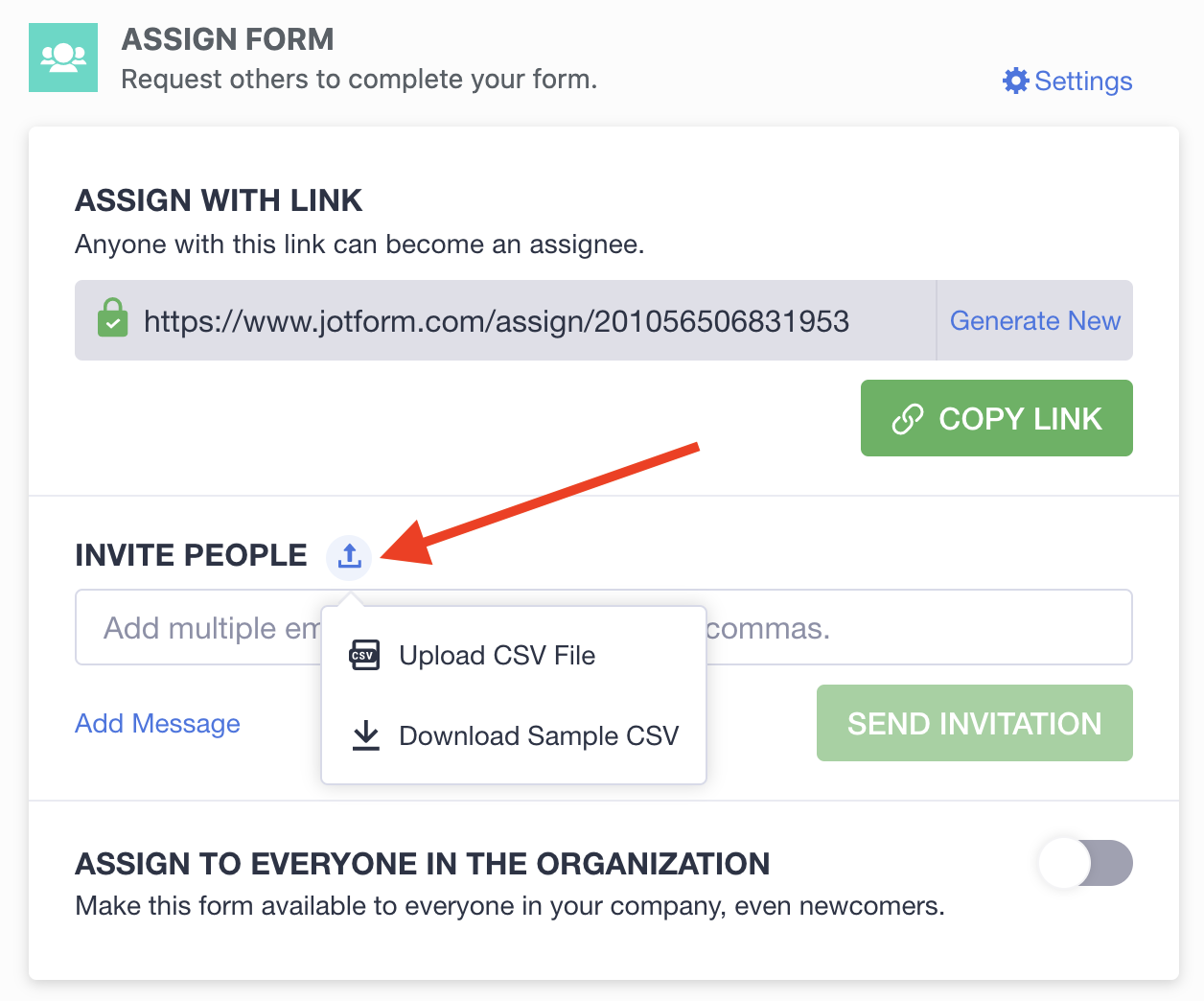
Task: Click the green lock icon beside the link
Action: [x=113, y=319]
